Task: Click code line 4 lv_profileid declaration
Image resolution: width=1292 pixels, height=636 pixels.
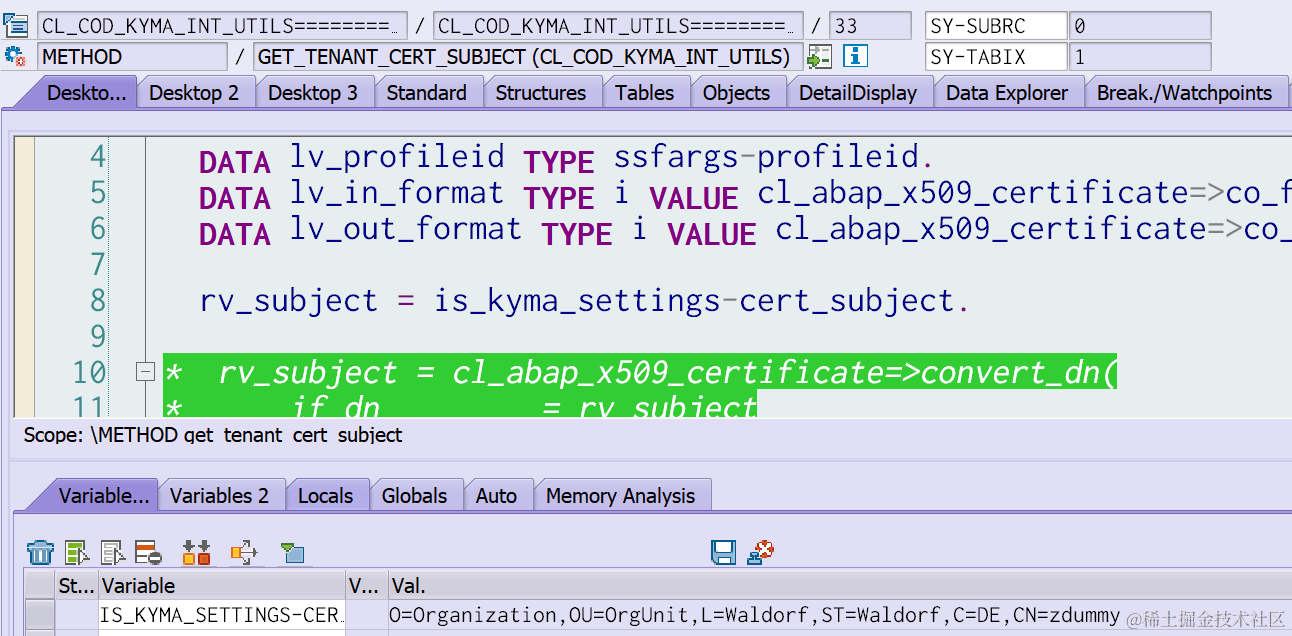Action: [x=566, y=157]
